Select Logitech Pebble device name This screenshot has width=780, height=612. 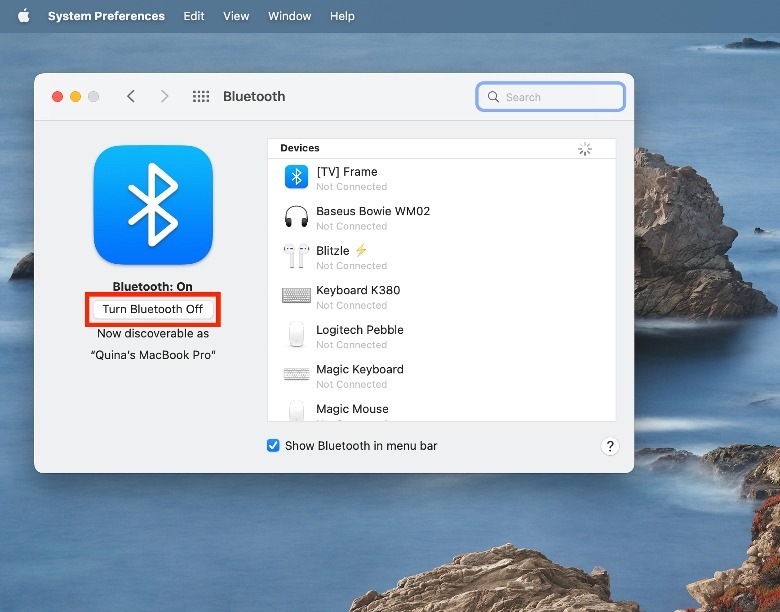[360, 330]
